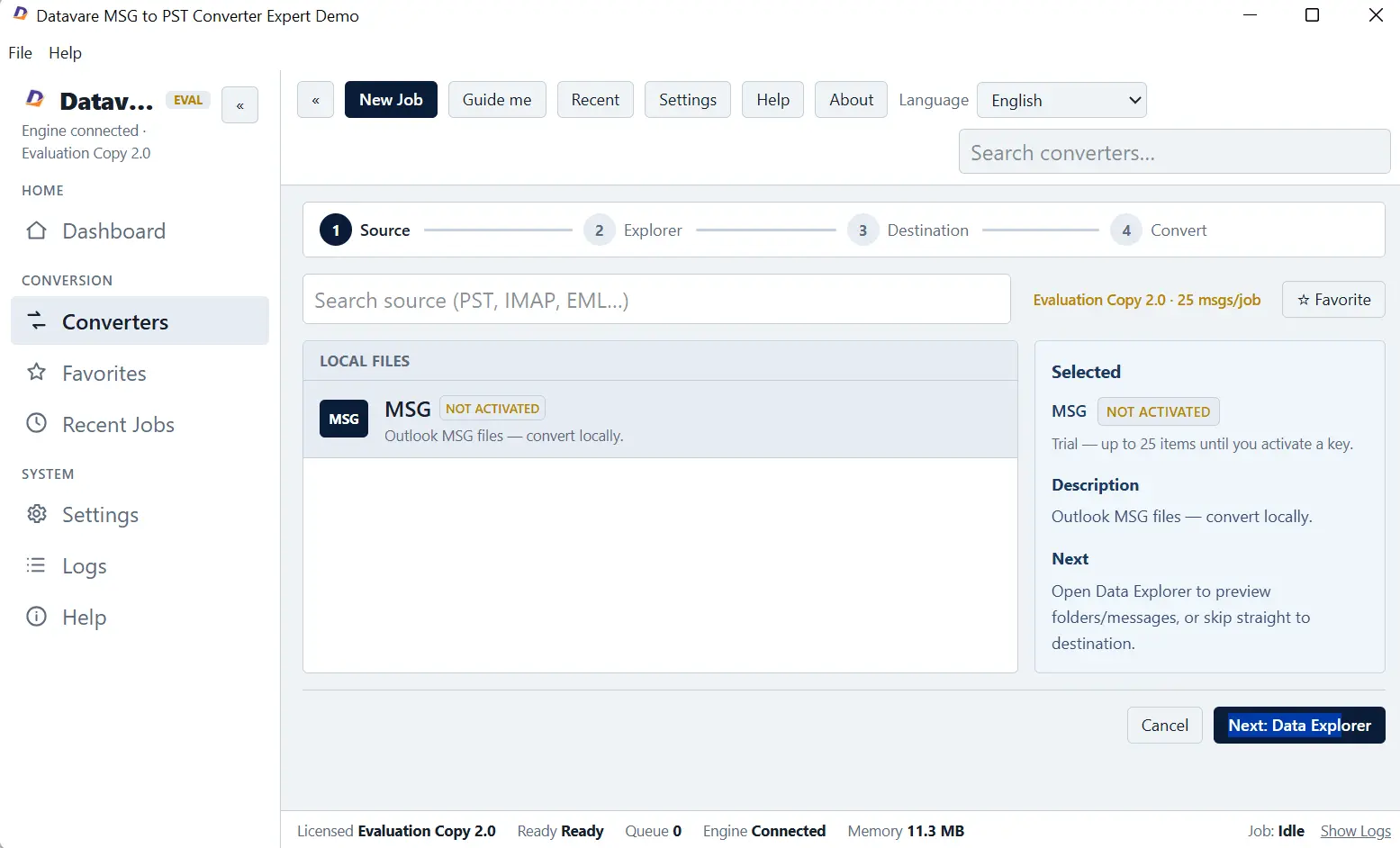
Task: Click the Converters arrows icon
Action: coord(36,320)
